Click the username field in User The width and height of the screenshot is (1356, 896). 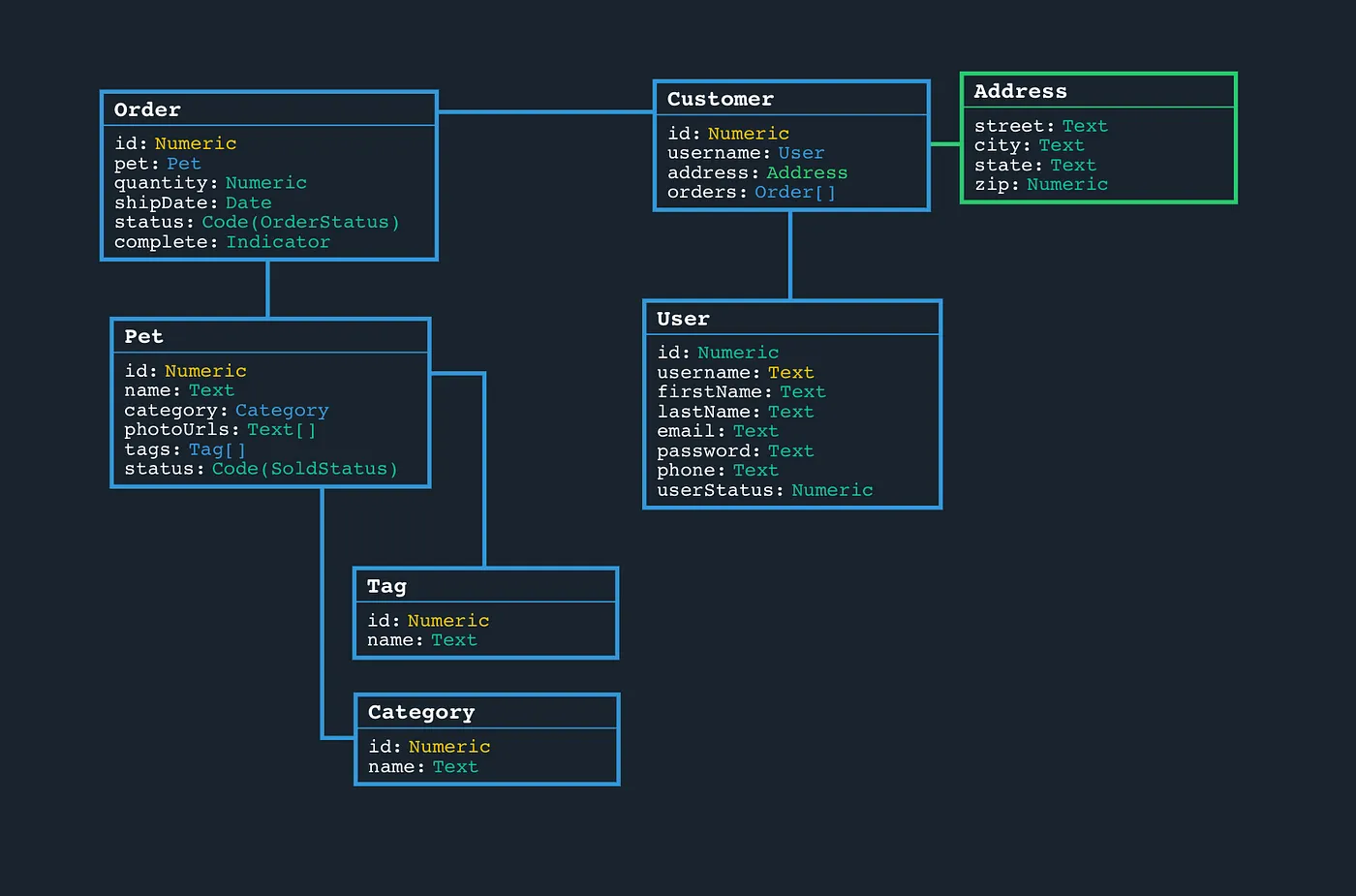[x=706, y=372]
